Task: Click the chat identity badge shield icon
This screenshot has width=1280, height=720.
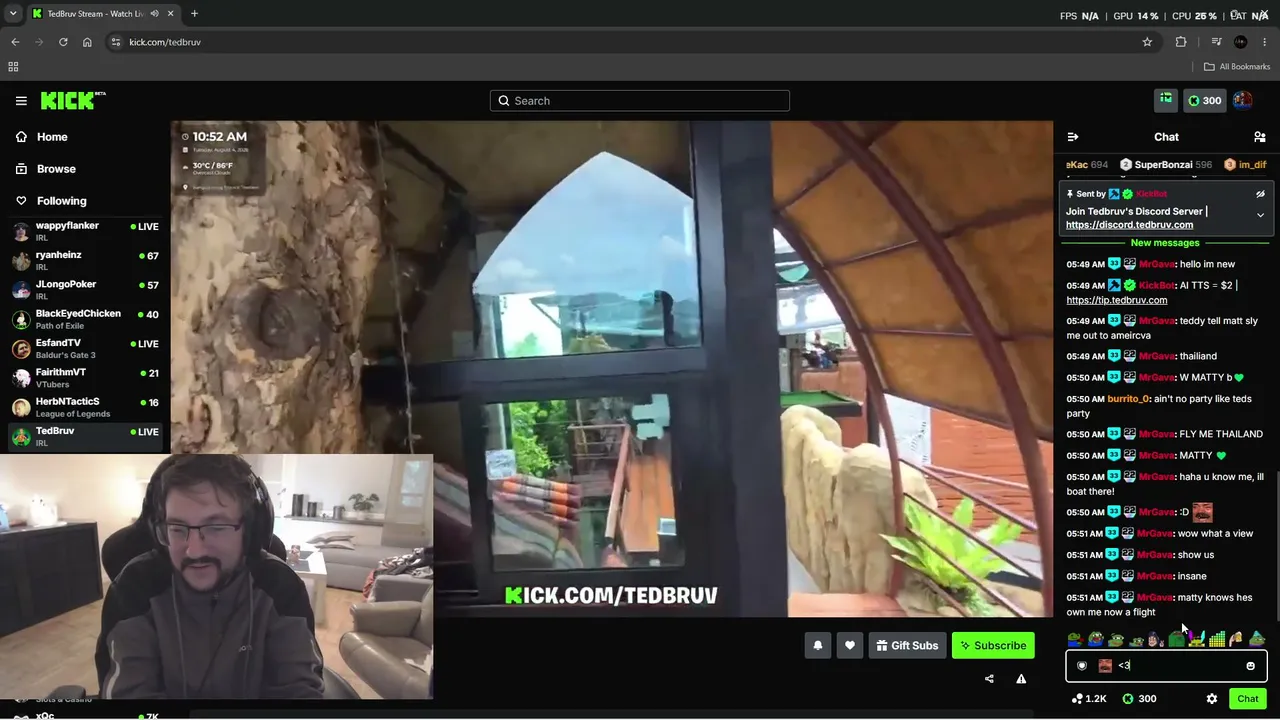Action: coord(1082,666)
